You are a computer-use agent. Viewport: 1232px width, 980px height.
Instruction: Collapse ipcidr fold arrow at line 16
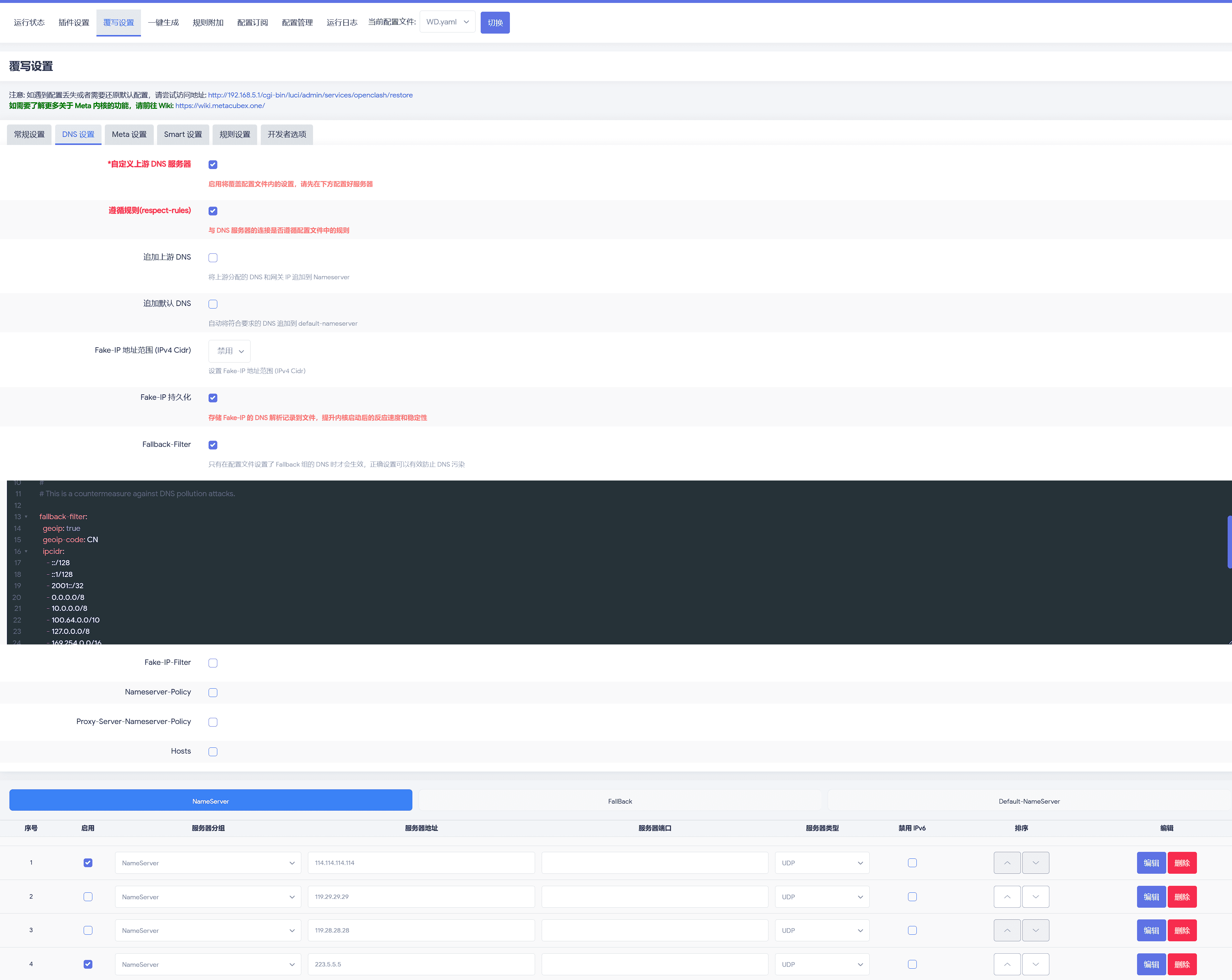pos(26,551)
